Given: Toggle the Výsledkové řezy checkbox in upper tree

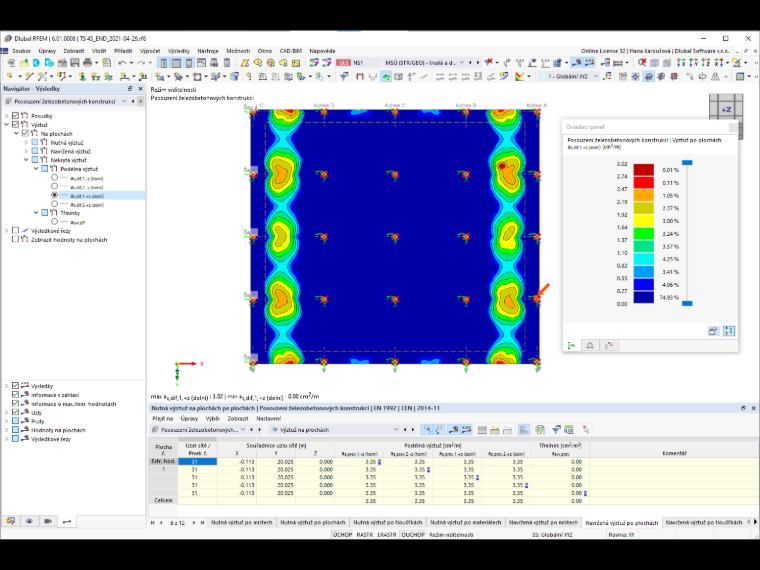Looking at the screenshot, I should tap(16, 231).
